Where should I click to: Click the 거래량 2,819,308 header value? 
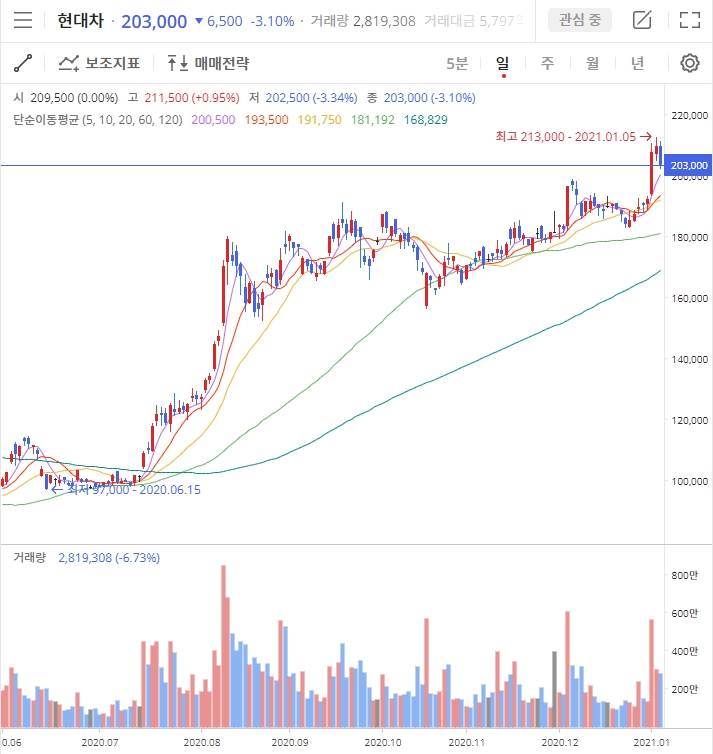[363, 21]
